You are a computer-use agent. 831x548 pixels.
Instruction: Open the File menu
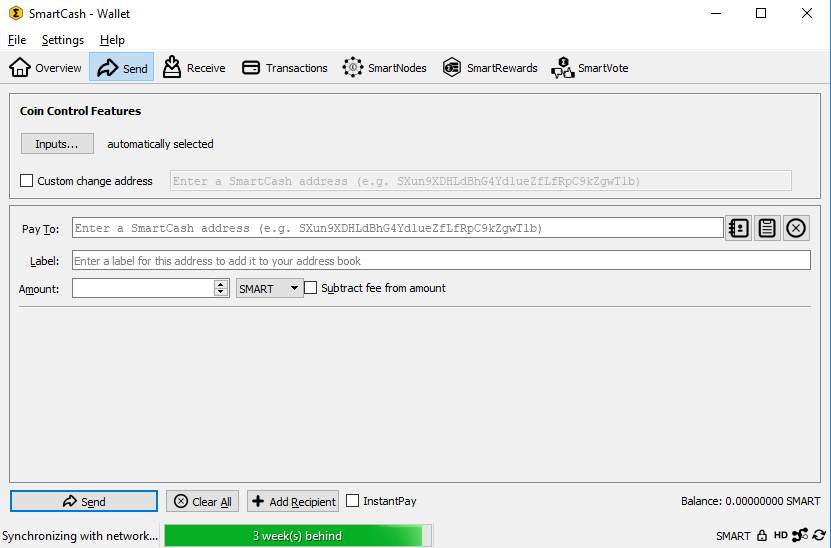17,40
